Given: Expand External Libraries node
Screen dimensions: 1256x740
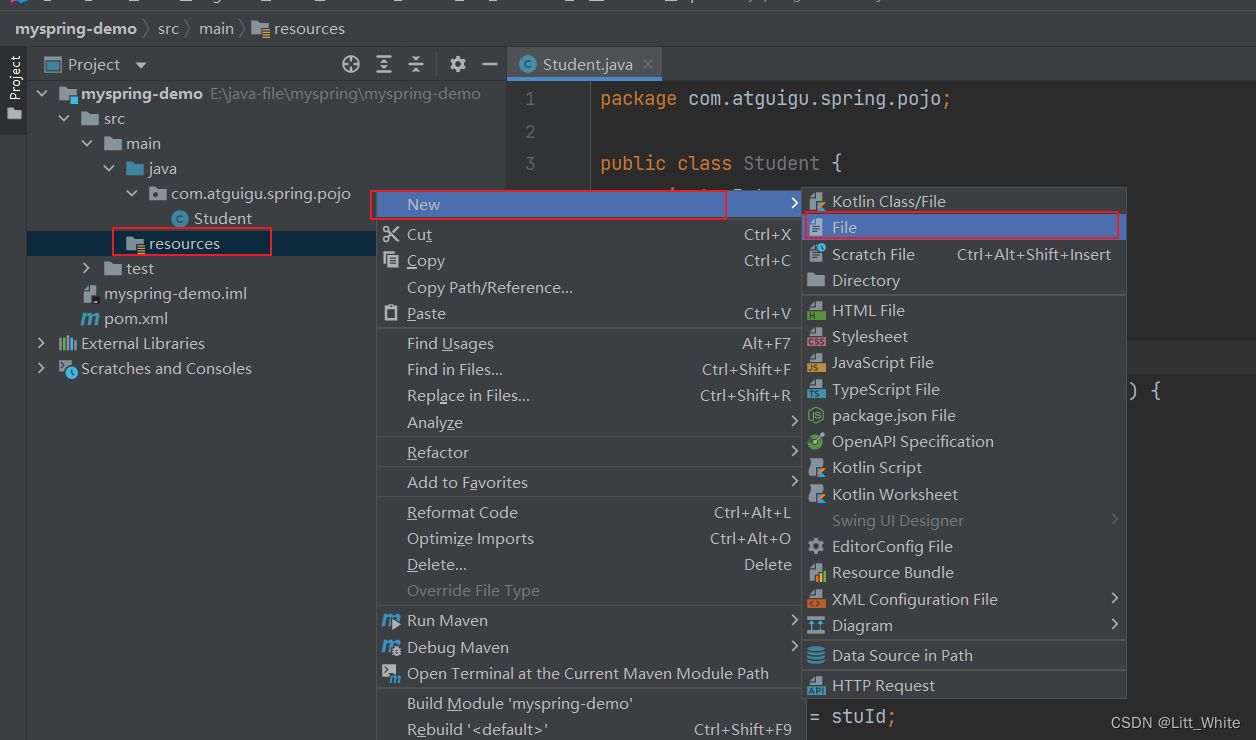Looking at the screenshot, I should tap(42, 343).
